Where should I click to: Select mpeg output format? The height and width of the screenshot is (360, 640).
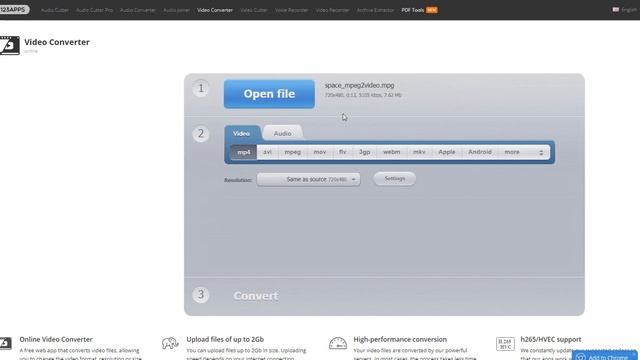point(293,152)
